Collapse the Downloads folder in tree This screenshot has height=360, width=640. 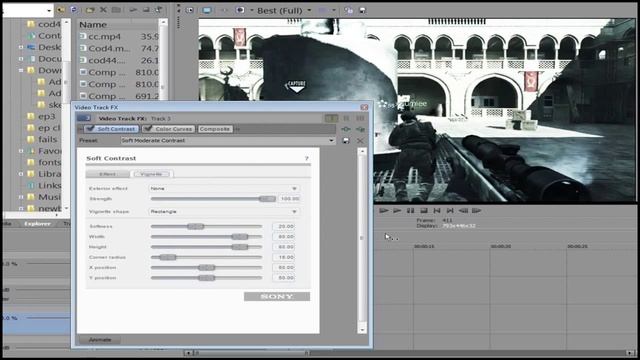pos(21,70)
